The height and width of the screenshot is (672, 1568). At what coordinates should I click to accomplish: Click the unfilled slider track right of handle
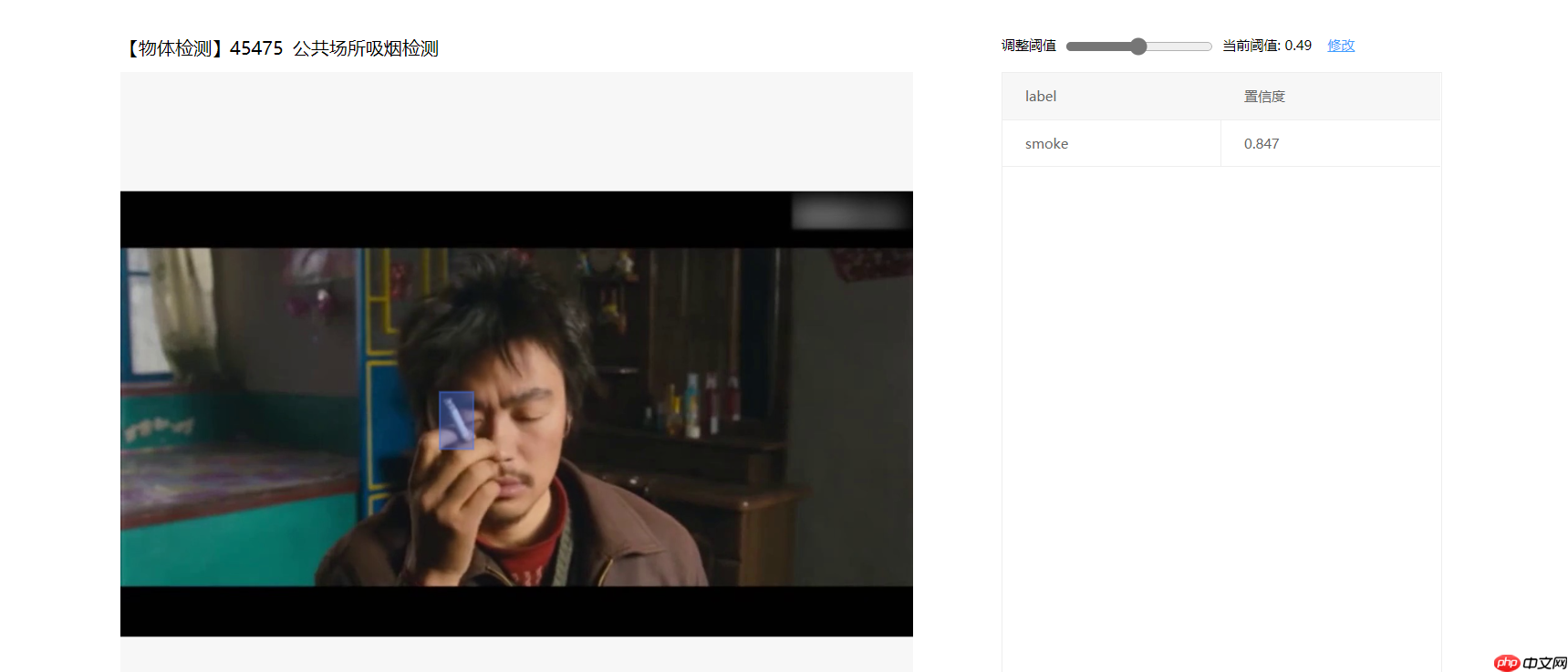1179,47
